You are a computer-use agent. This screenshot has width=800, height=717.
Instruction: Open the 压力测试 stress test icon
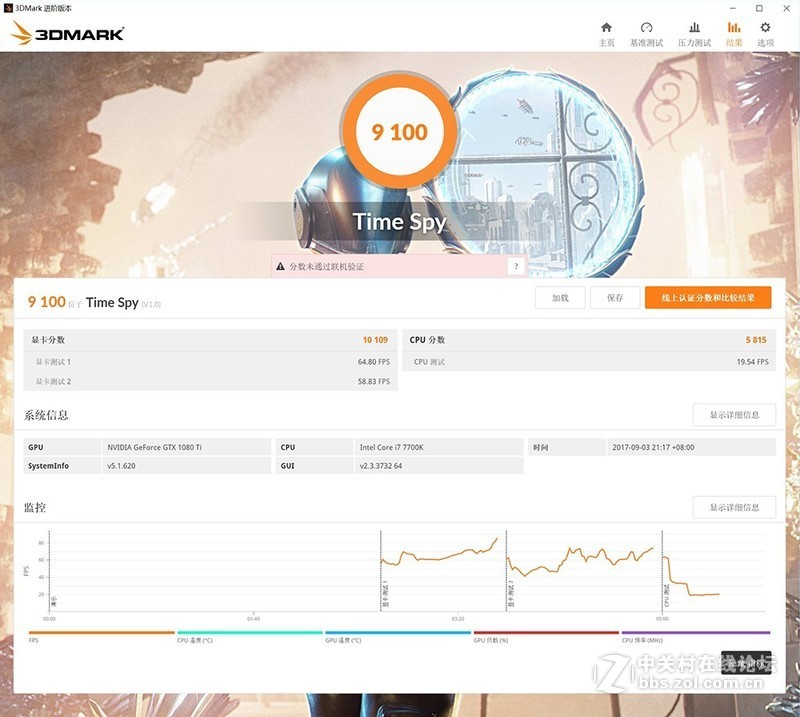pos(694,34)
